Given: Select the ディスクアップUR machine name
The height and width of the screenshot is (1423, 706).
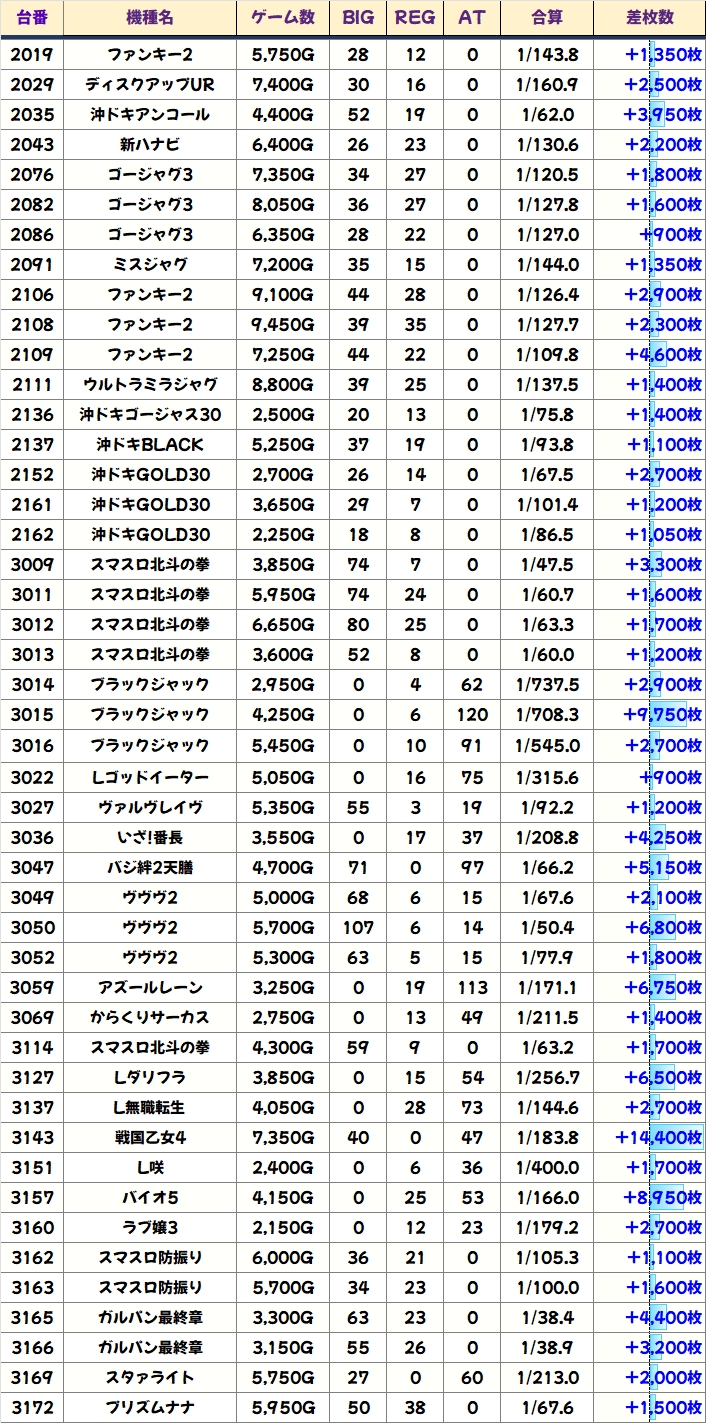Looking at the screenshot, I should pos(150,84).
